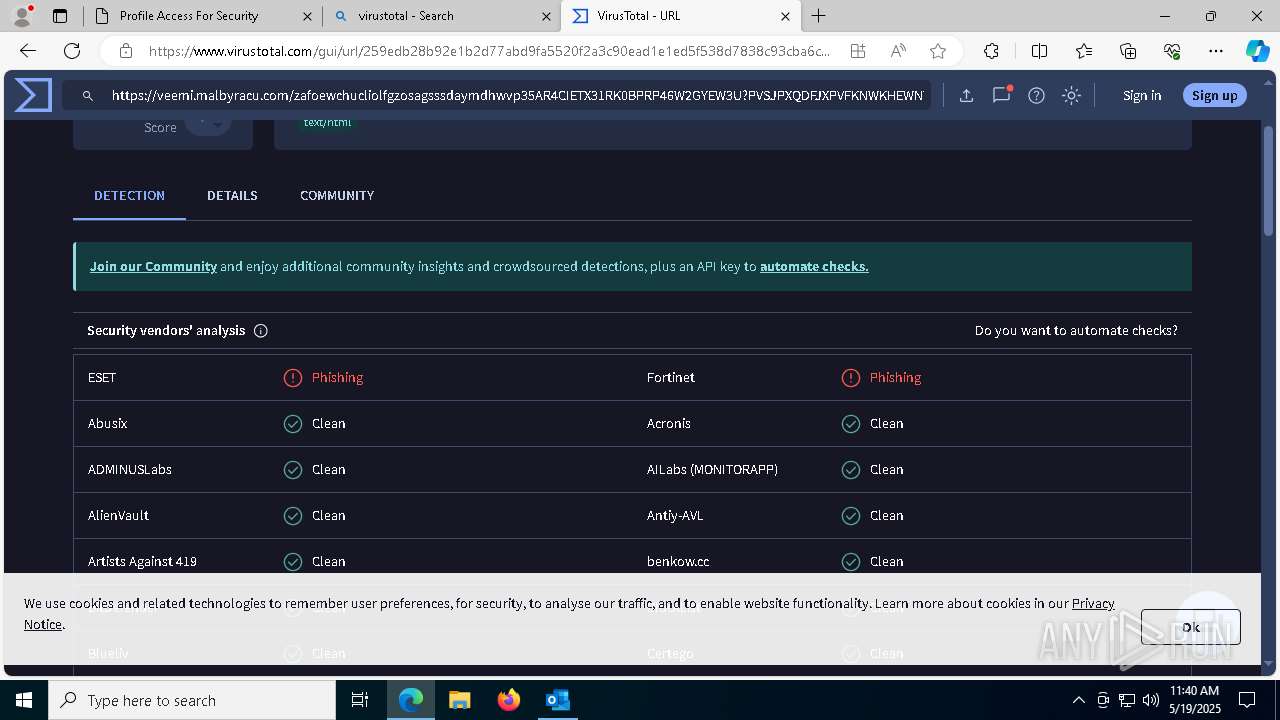Open Edge tab actions menu icon
The image size is (1280, 720).
60,16
